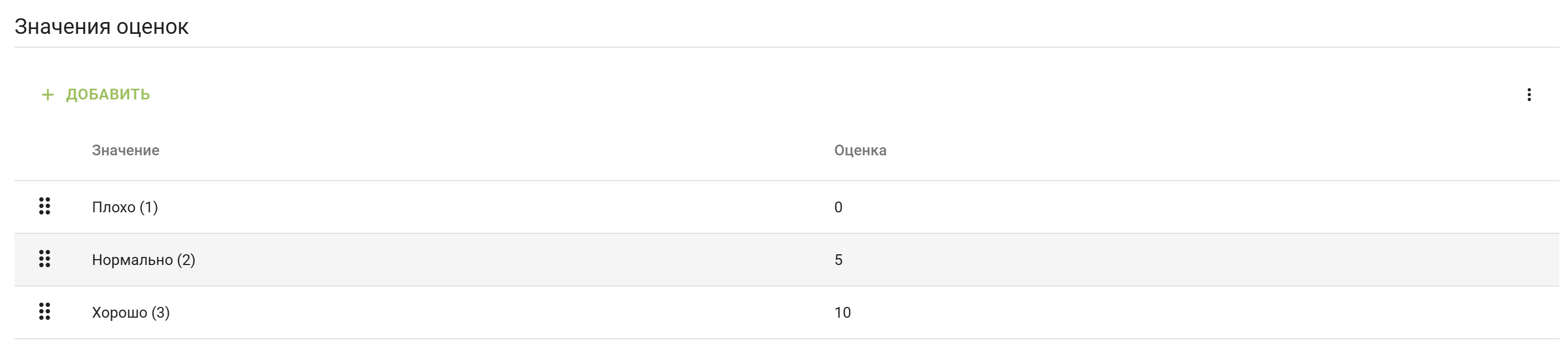Screen dimensions: 1568x351
Task: Click the 'Нормально (2)' value text
Action: click(x=143, y=260)
